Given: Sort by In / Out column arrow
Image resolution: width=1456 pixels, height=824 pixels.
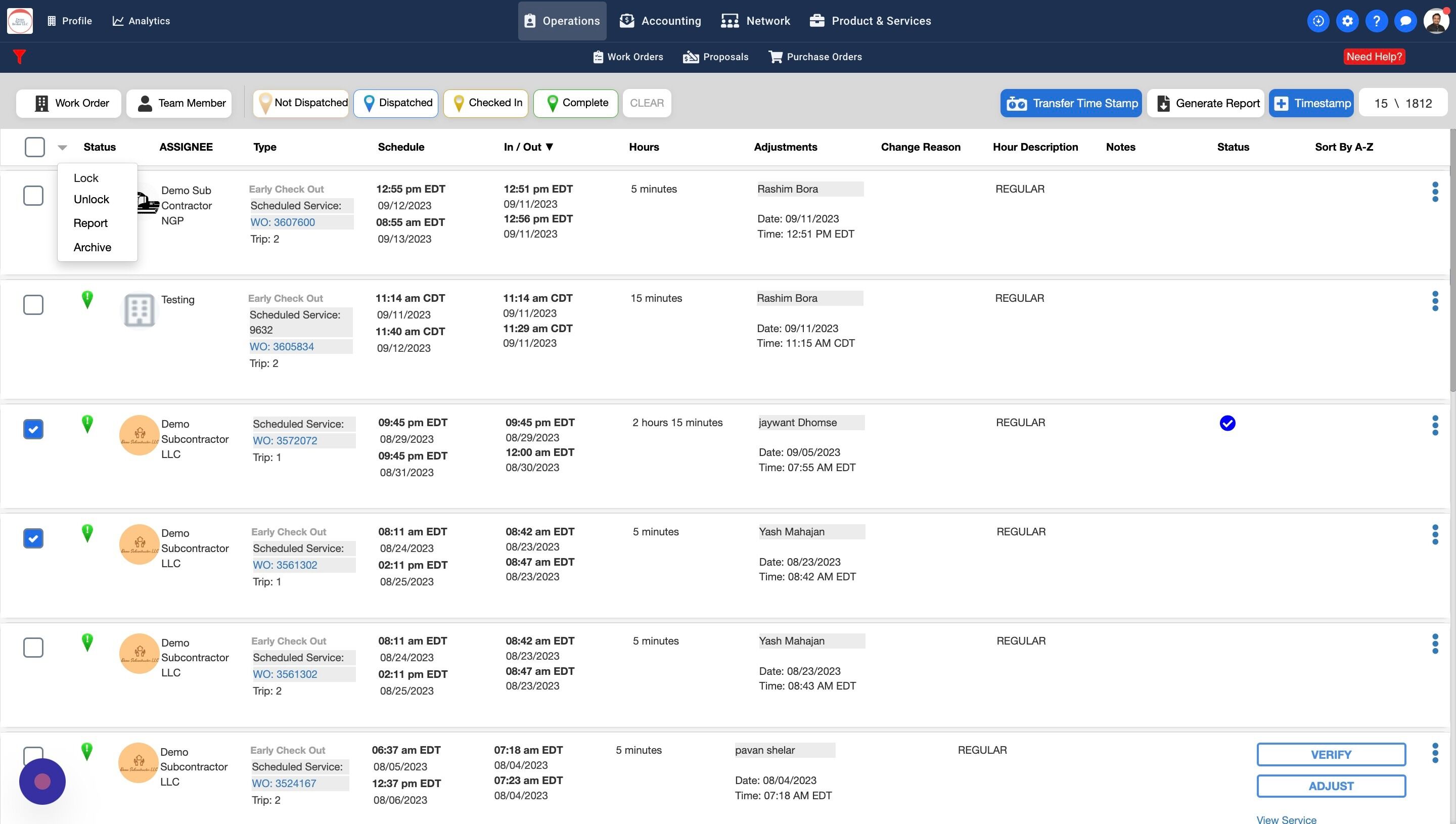Looking at the screenshot, I should pyautogui.click(x=549, y=147).
